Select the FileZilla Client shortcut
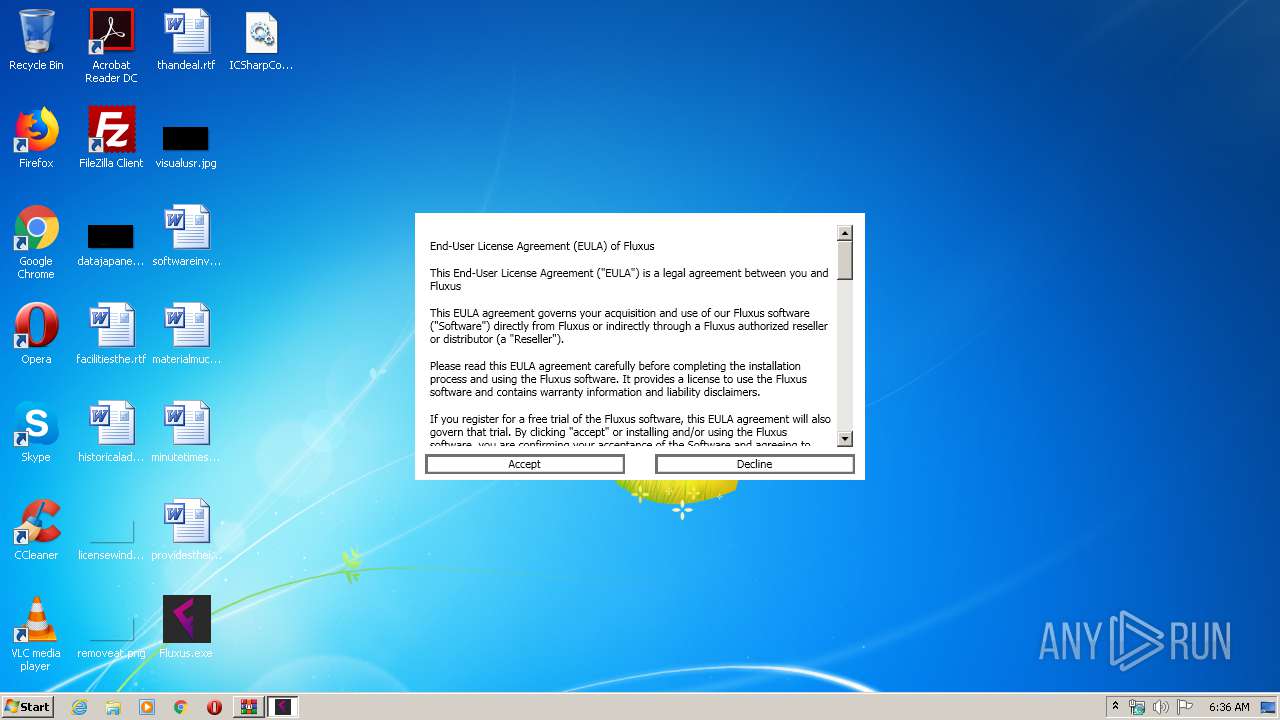Screen dimensions: 1280x720 pyautogui.click(x=111, y=139)
